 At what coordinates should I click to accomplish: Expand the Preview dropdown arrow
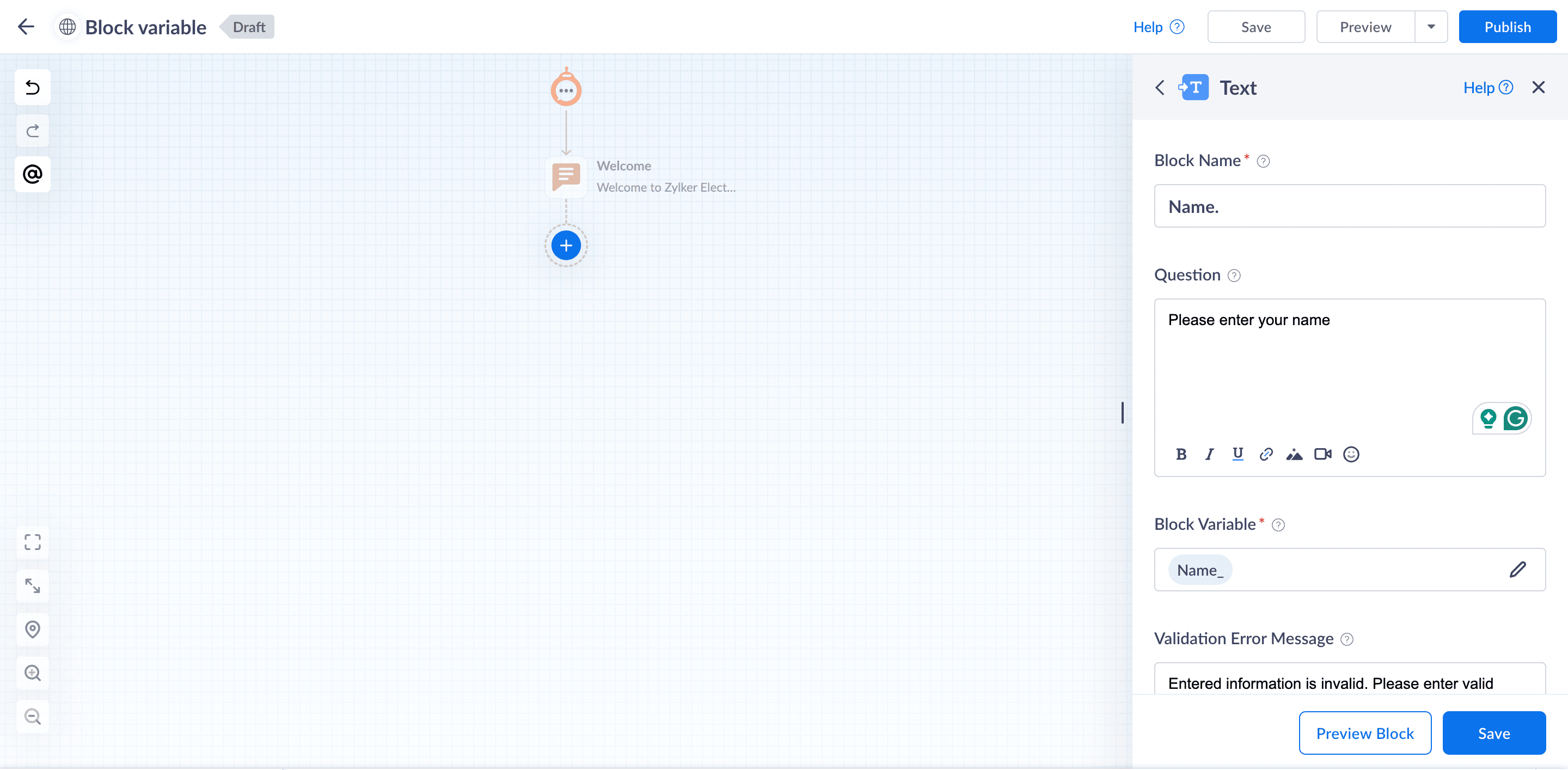pos(1430,27)
